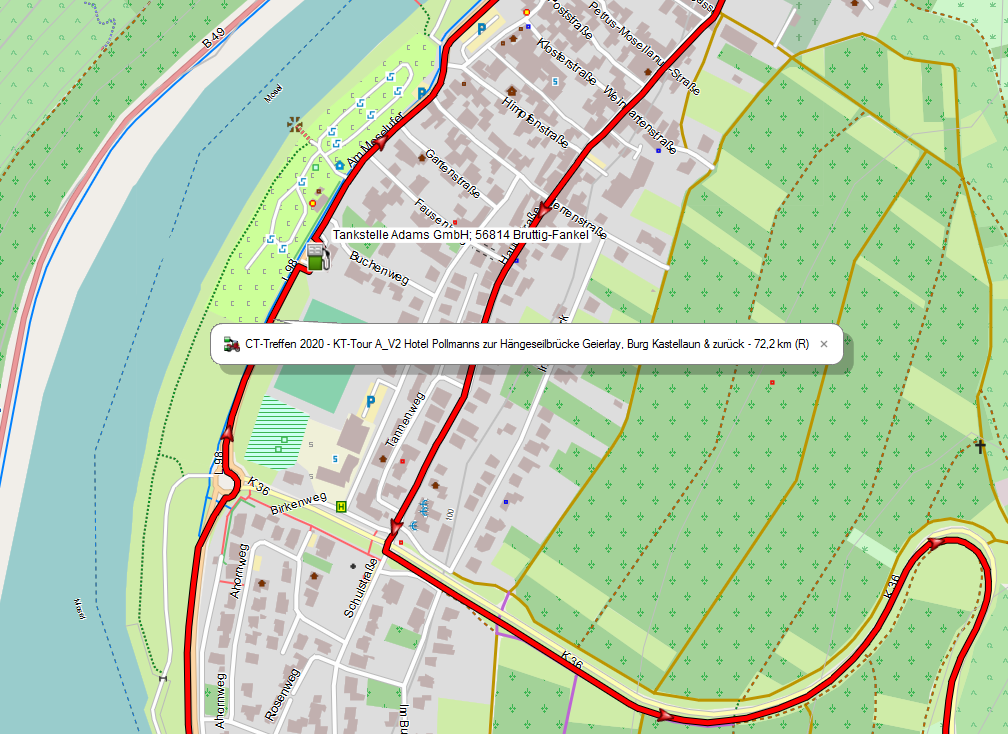Click the green H bus stop icon on Birkenweg
The width and height of the screenshot is (1008, 734).
[341, 506]
